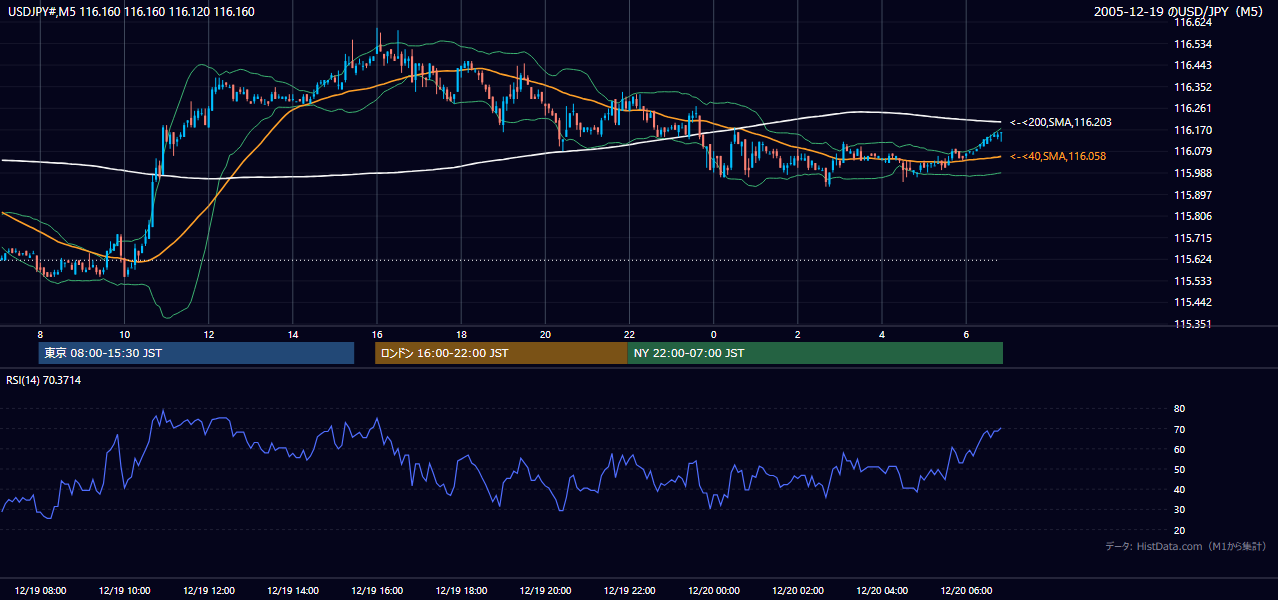Click price axis label 116.443
The width and height of the screenshot is (1278, 600).
(x=1192, y=65)
